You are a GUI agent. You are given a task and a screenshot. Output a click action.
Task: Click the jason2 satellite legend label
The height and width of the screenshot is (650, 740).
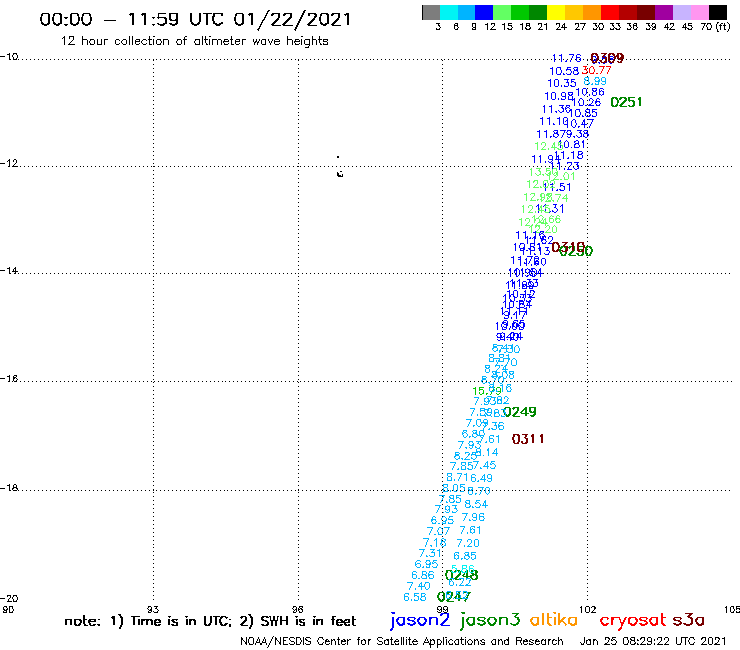click(x=420, y=620)
